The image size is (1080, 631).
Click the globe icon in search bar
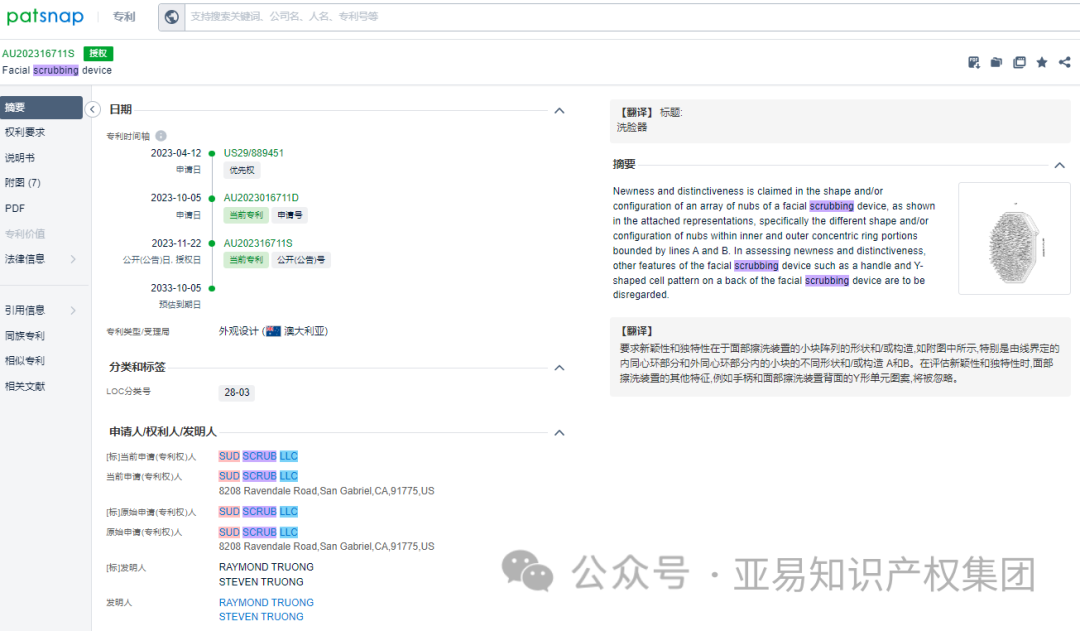coord(170,16)
